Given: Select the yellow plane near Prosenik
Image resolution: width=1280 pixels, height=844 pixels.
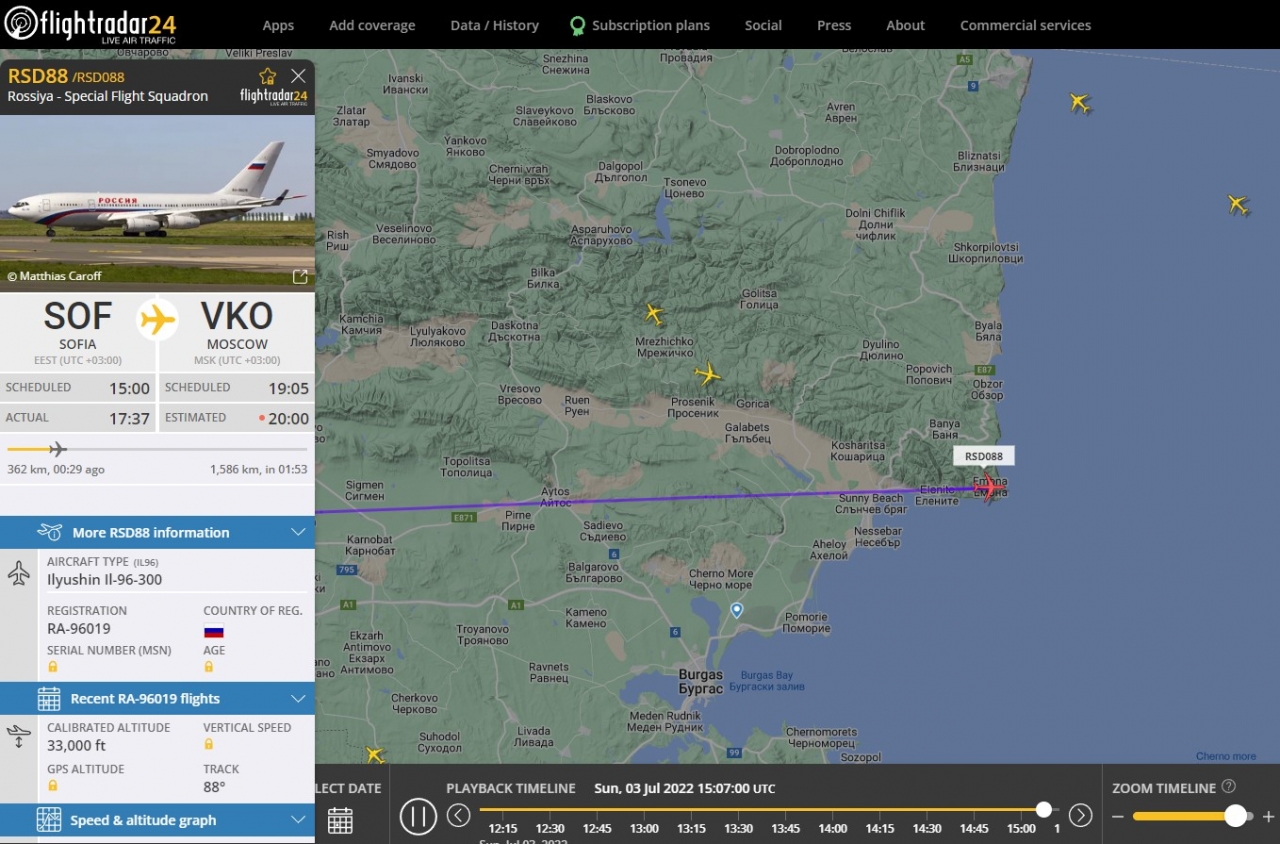Looking at the screenshot, I should (x=708, y=375).
